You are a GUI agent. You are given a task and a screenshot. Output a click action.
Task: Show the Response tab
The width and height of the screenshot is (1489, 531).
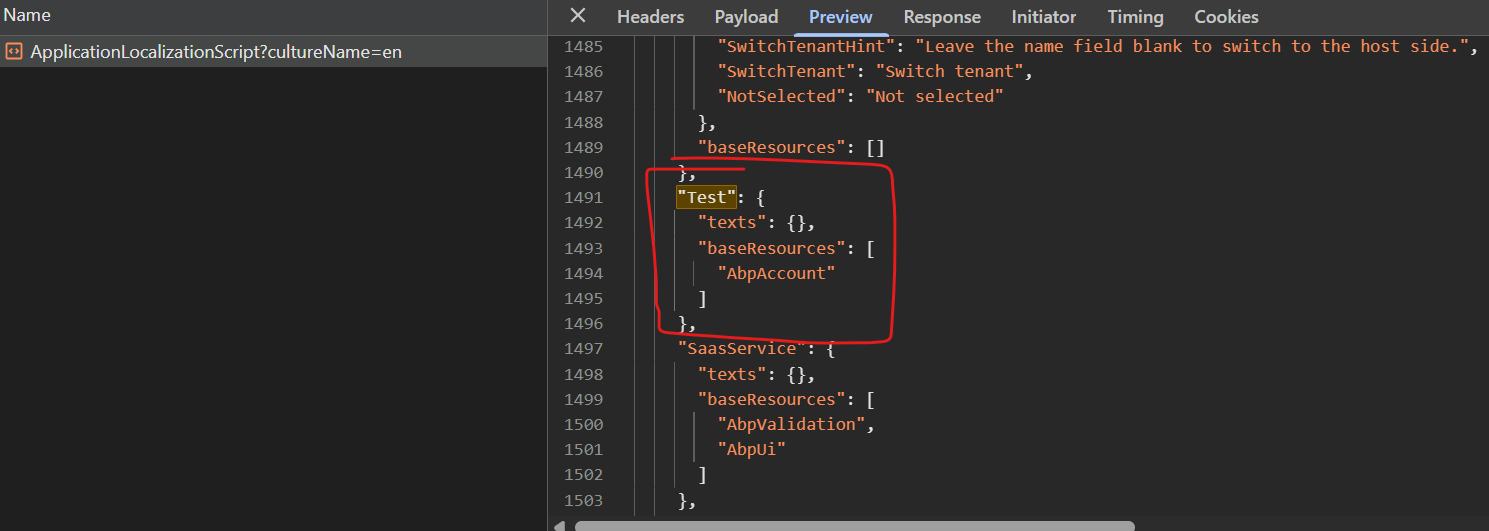coord(942,17)
